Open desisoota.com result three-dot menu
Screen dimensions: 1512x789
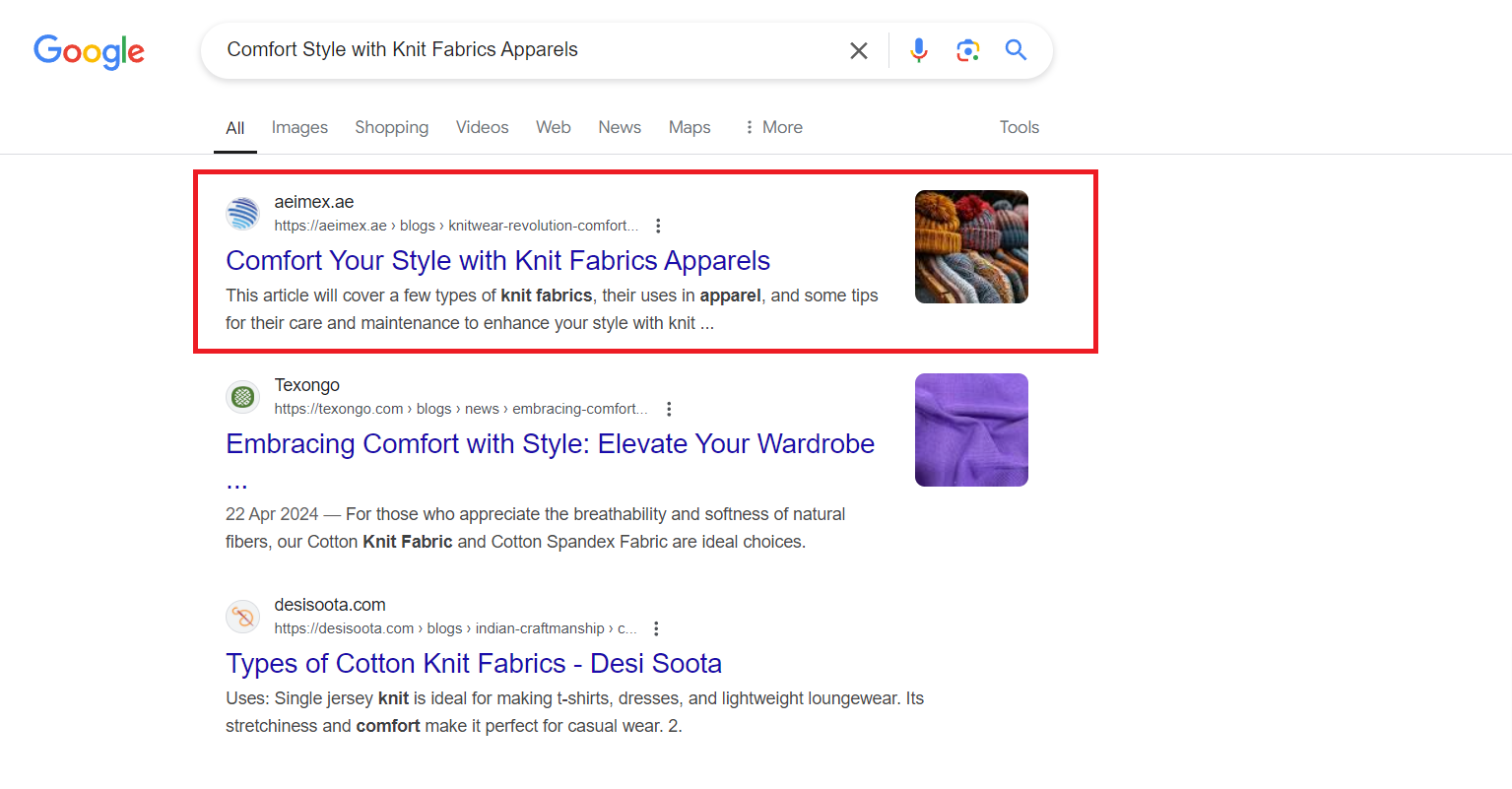[656, 628]
